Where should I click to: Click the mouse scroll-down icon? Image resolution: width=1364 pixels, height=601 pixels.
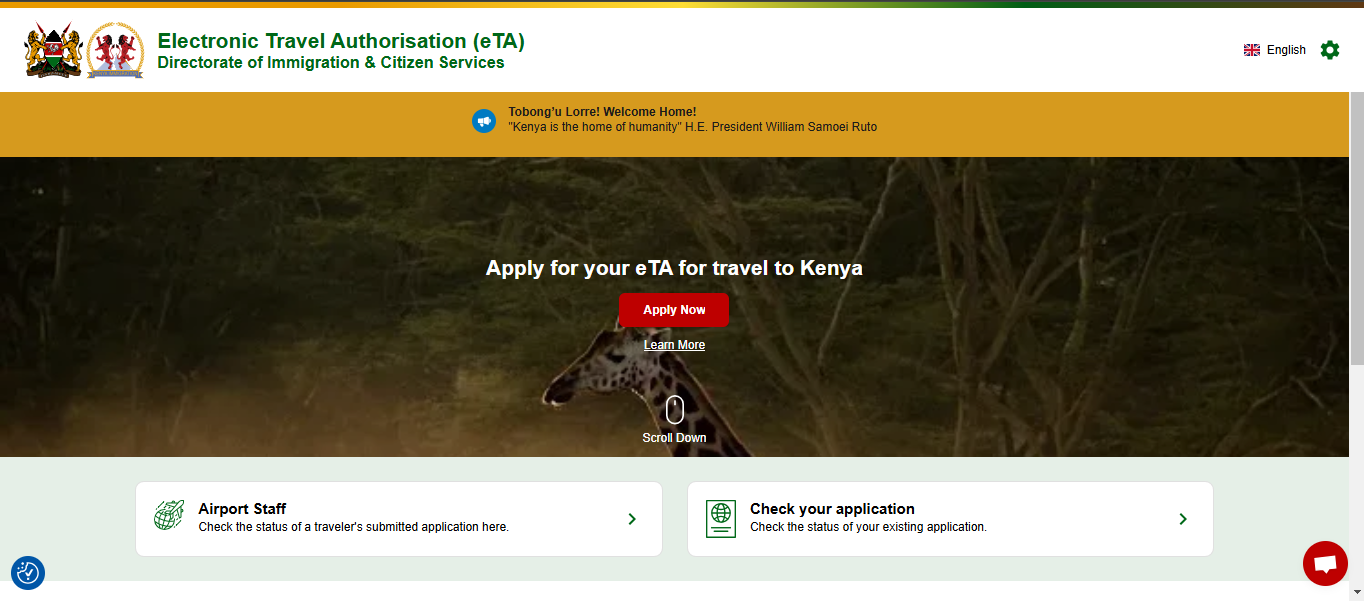675,410
